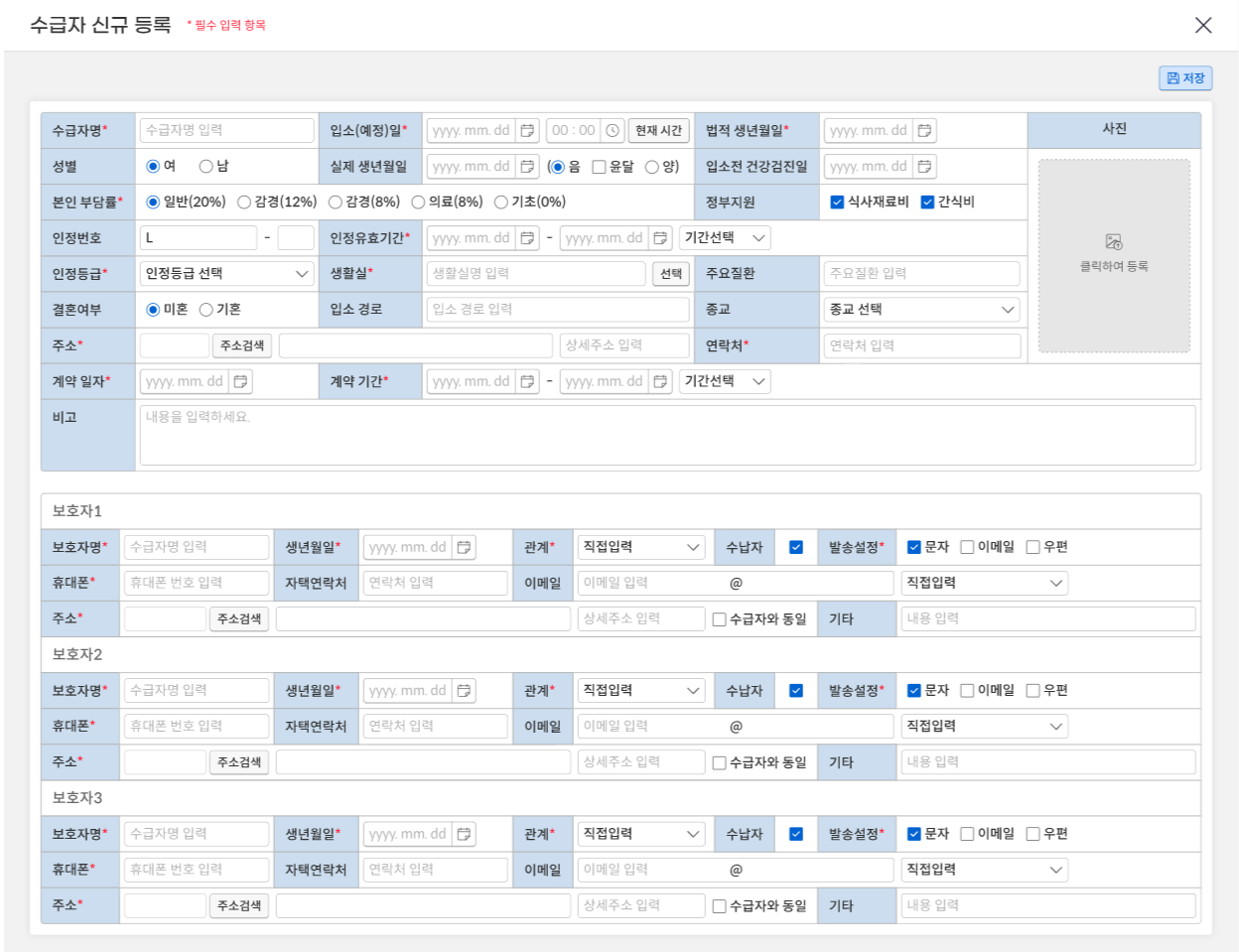Click 인정번호 field starting with L

199,237
